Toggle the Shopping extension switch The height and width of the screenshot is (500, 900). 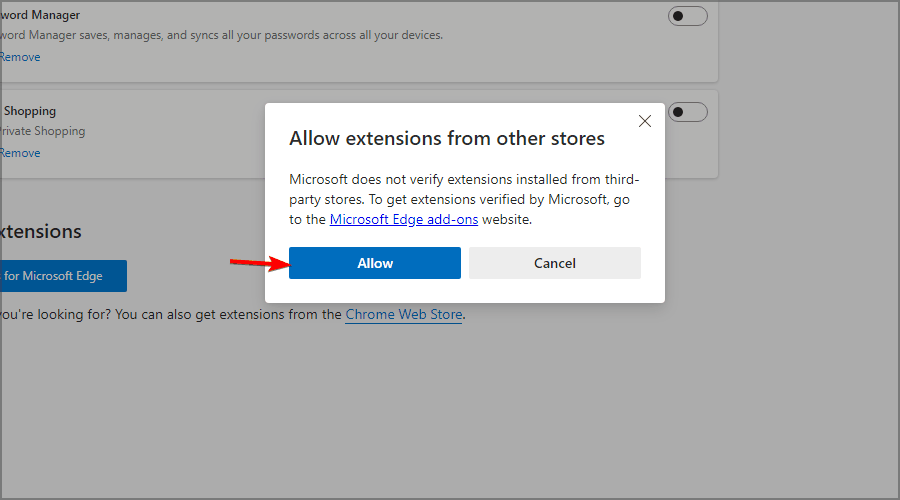(x=688, y=112)
